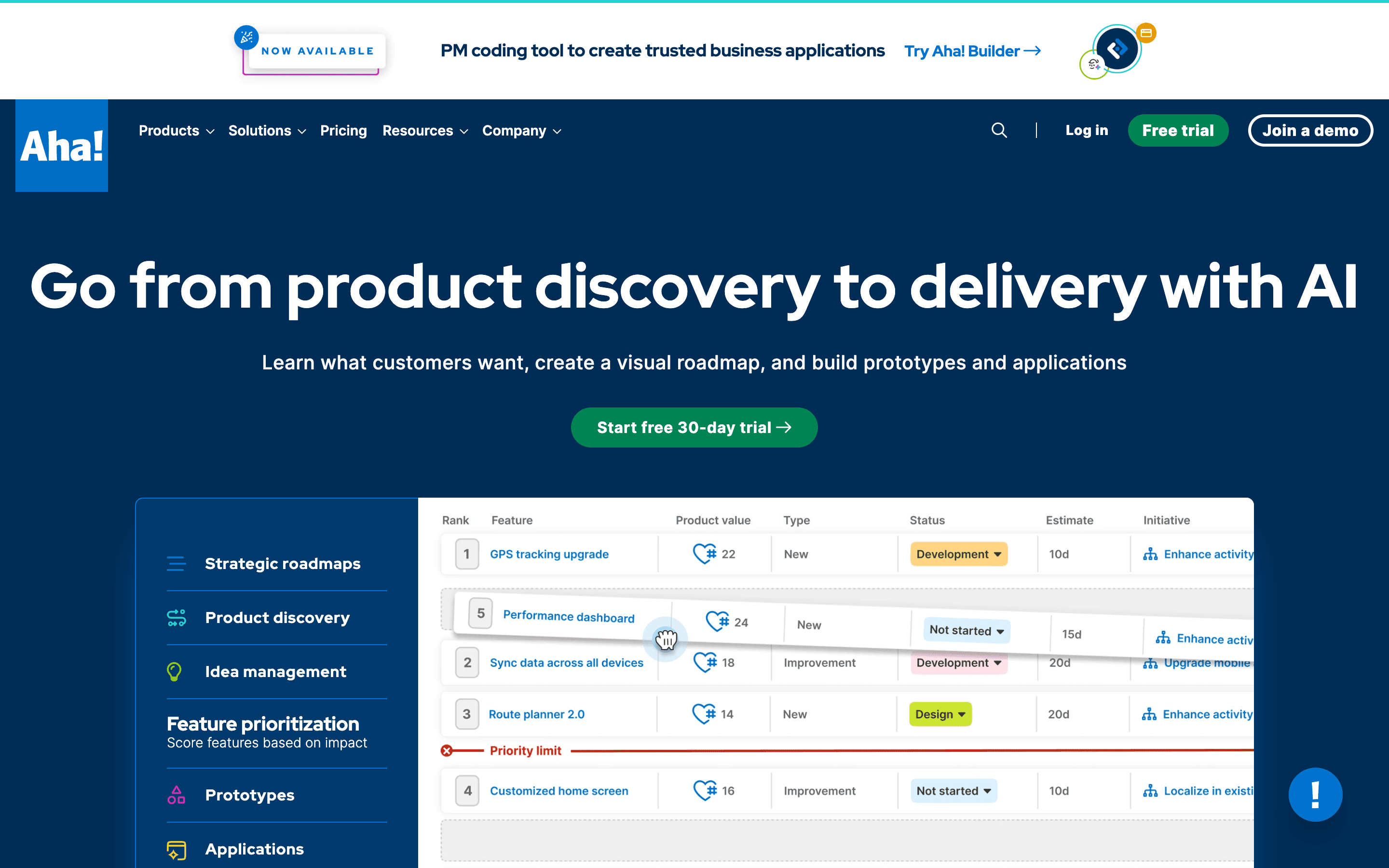The width and height of the screenshot is (1389, 868).
Task: Open the Design status dropdown for Route planner 2.0
Action: coord(940,714)
